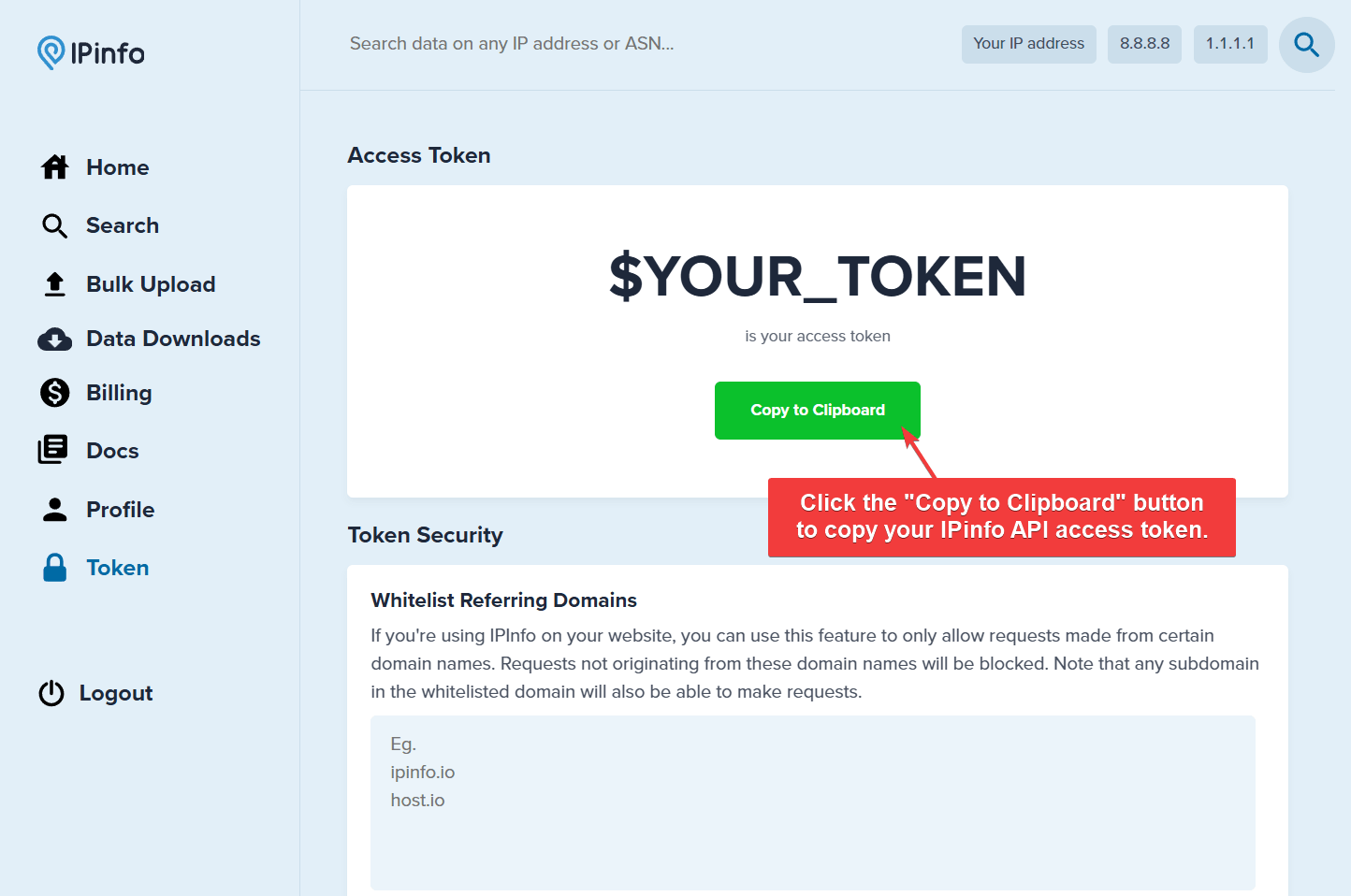
Task: Open the IPinfo logo on the top left
Action: (90, 52)
